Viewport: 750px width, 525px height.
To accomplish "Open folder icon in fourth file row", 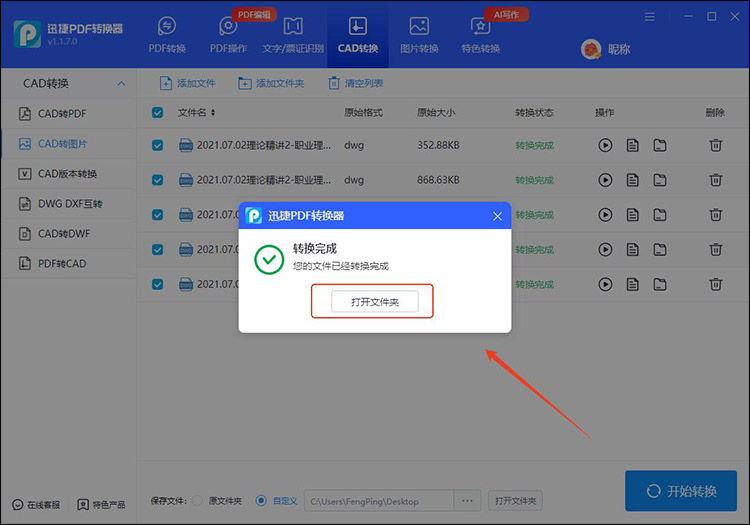I will pyautogui.click(x=660, y=249).
